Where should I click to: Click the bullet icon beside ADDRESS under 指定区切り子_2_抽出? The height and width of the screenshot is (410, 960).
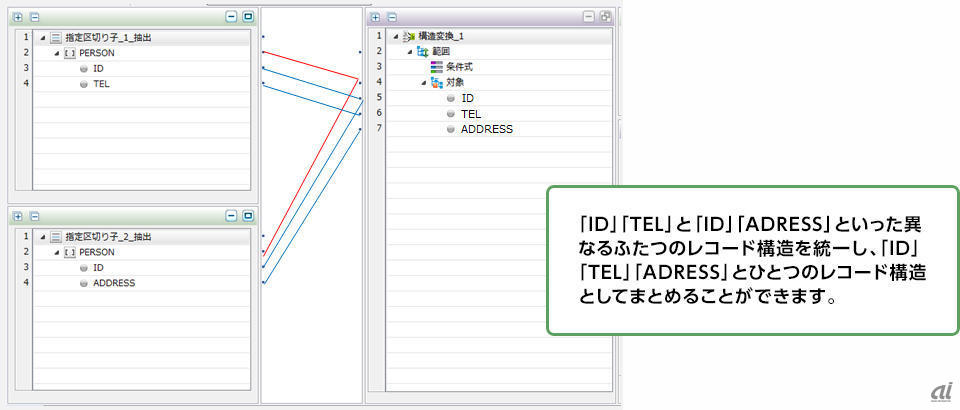[x=84, y=283]
